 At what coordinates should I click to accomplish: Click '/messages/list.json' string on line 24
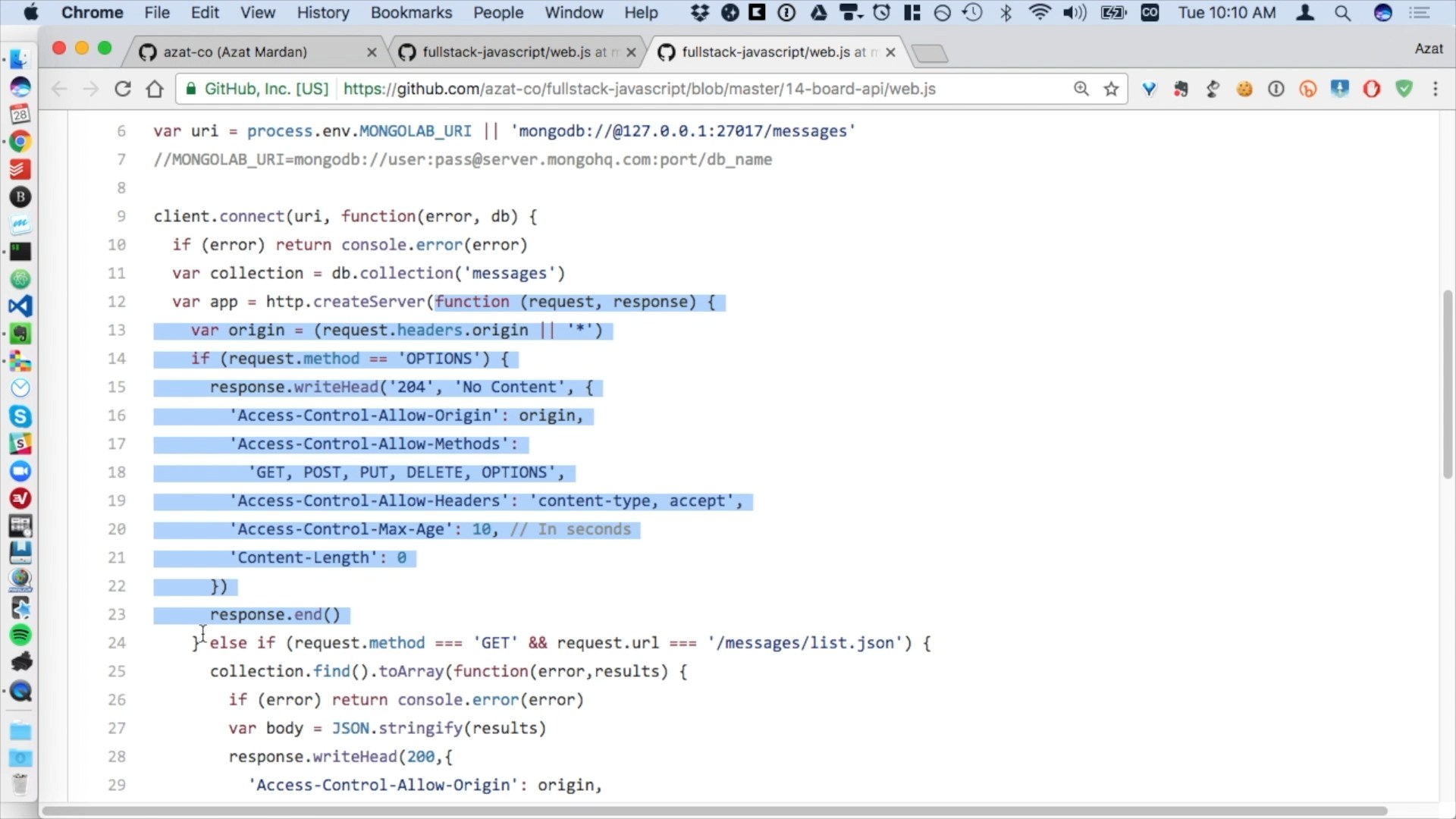click(805, 643)
